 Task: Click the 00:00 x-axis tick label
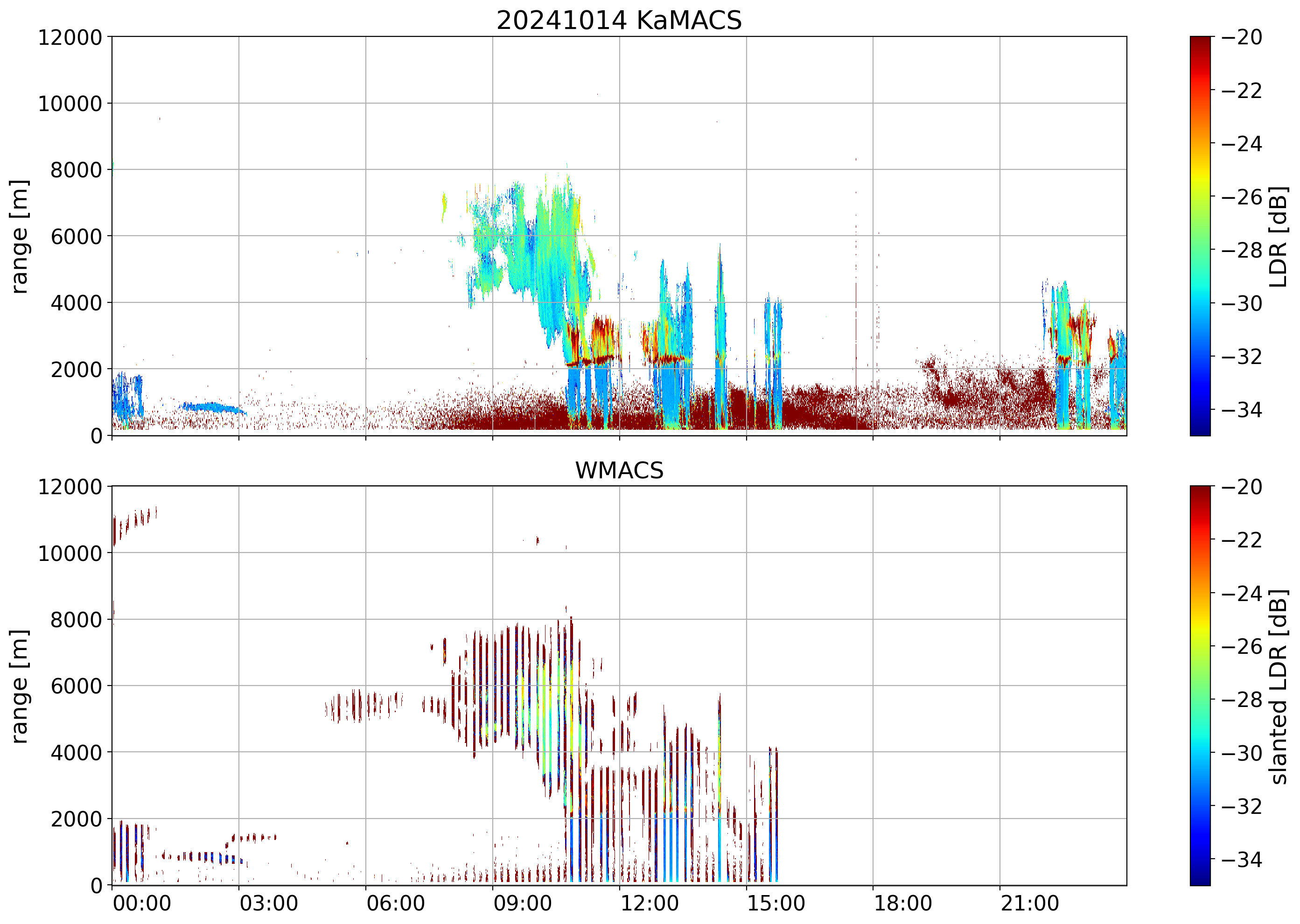point(142,903)
